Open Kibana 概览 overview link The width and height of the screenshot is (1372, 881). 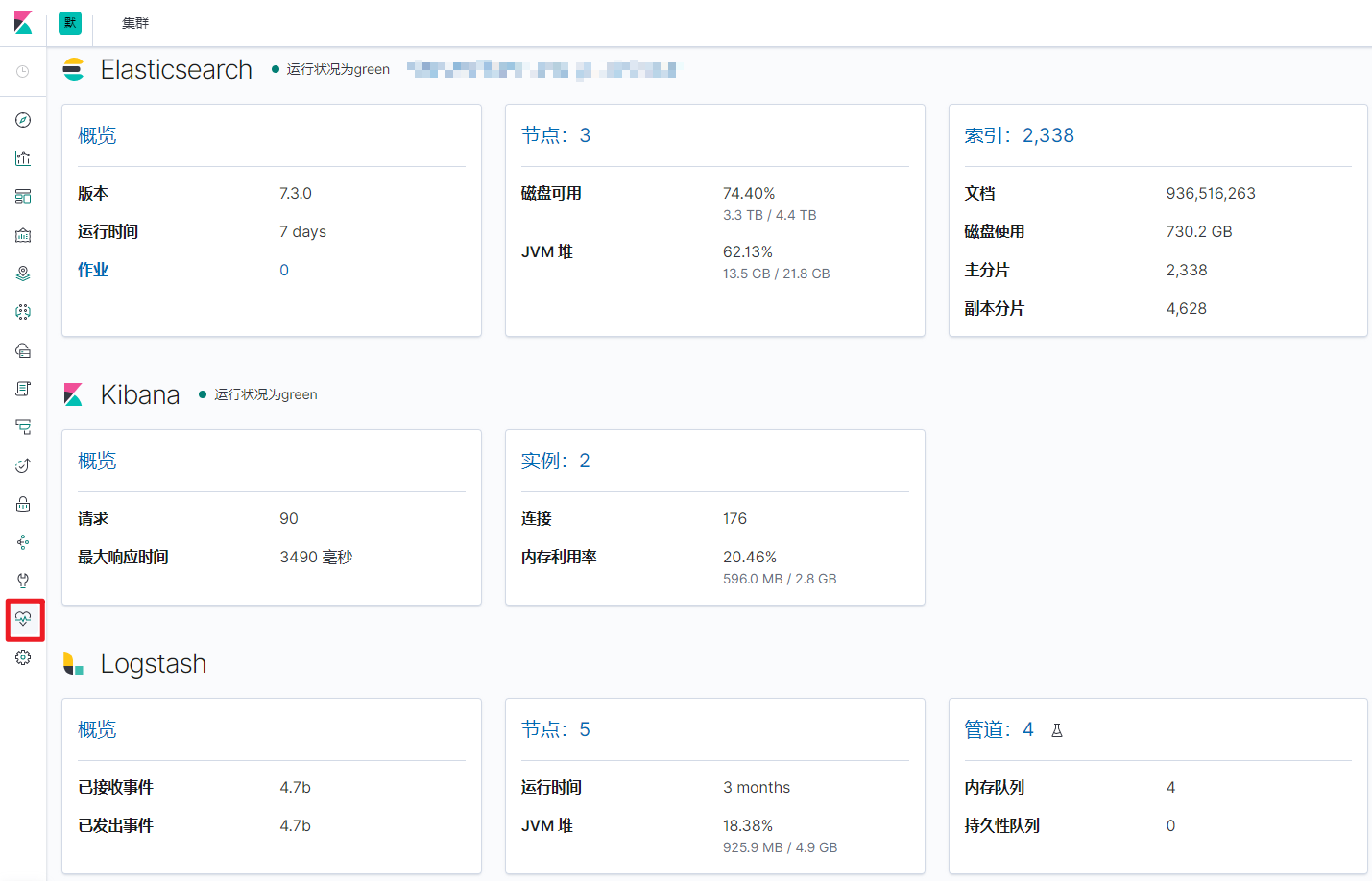click(x=97, y=461)
